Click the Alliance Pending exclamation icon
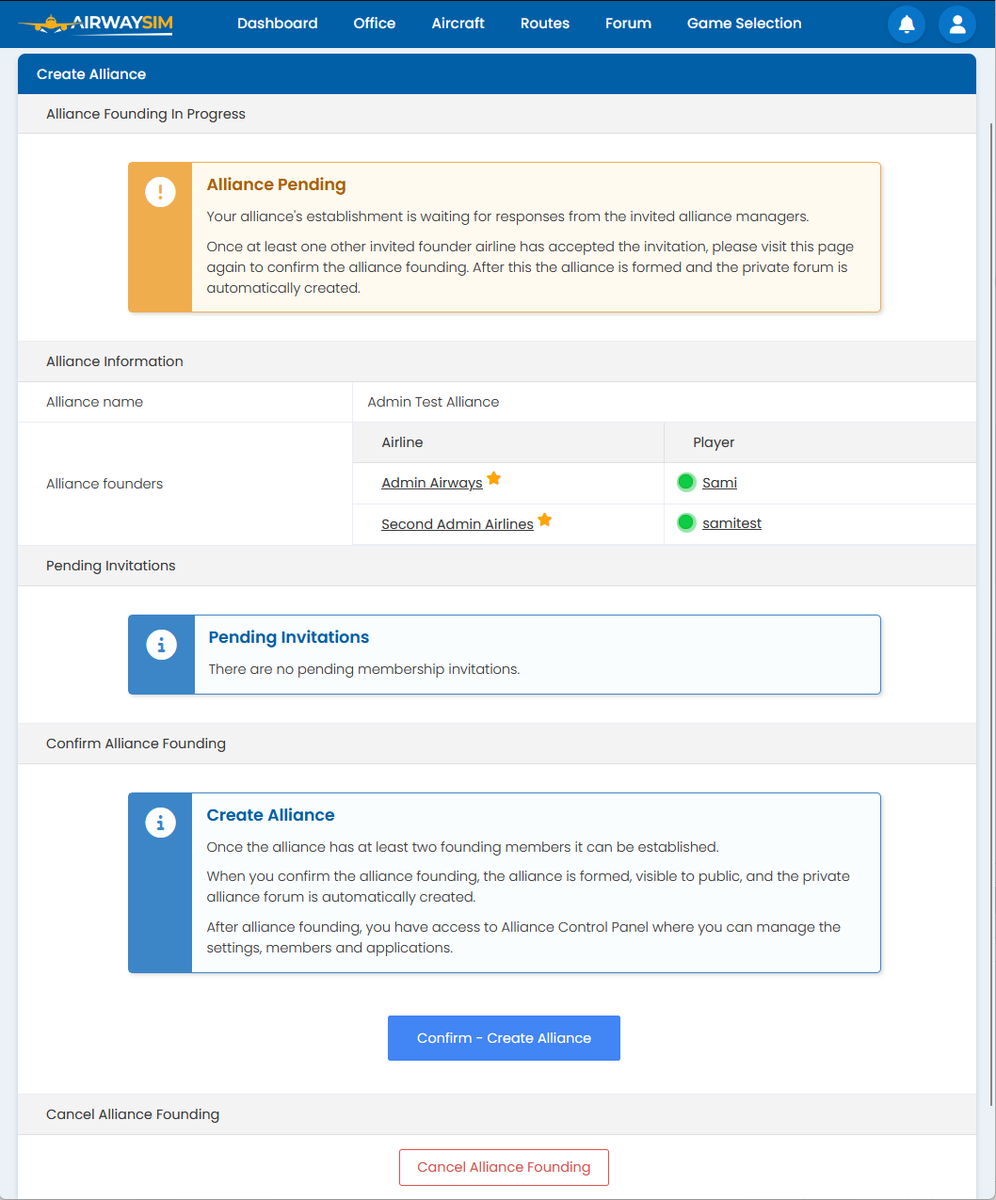Screen dimensions: 996x1200 pyautogui.click(x=160, y=192)
